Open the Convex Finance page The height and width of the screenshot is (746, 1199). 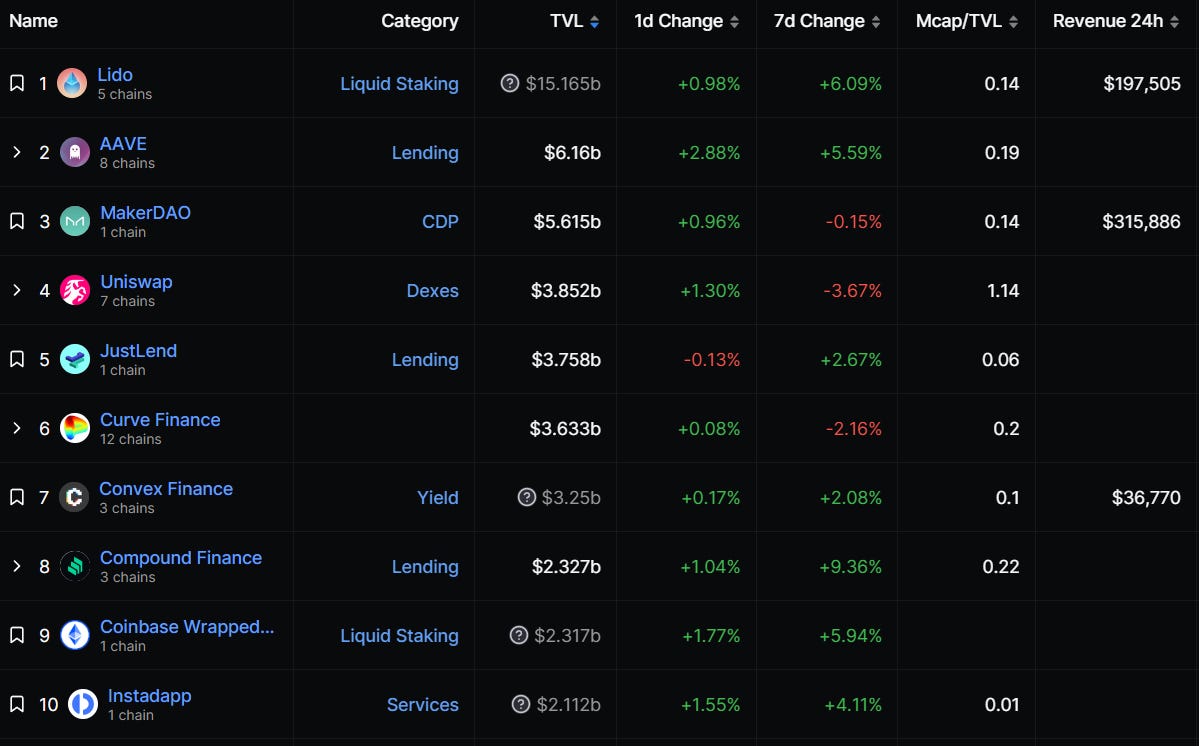[166, 488]
